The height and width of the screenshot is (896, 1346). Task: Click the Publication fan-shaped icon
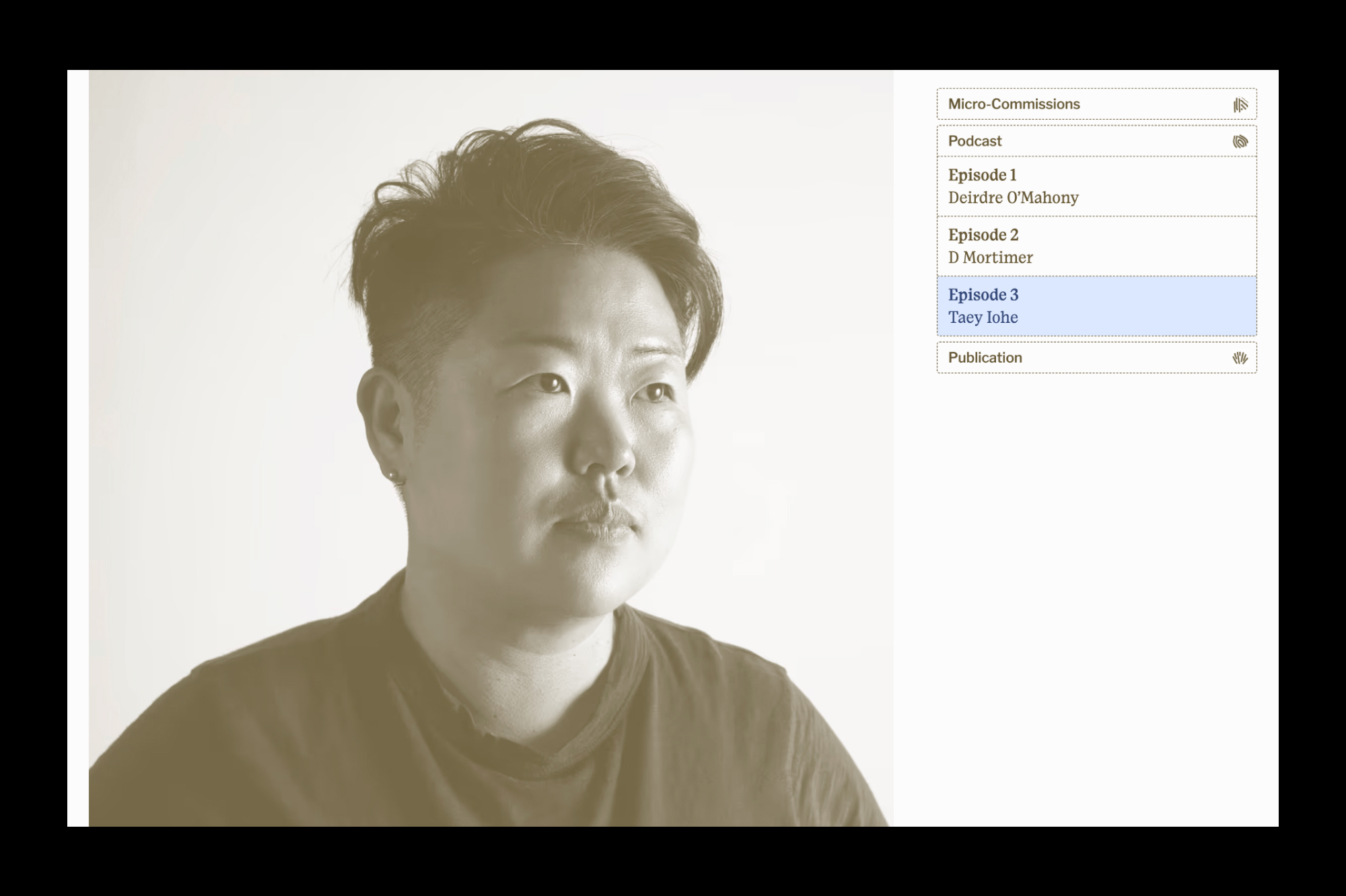[1240, 358]
